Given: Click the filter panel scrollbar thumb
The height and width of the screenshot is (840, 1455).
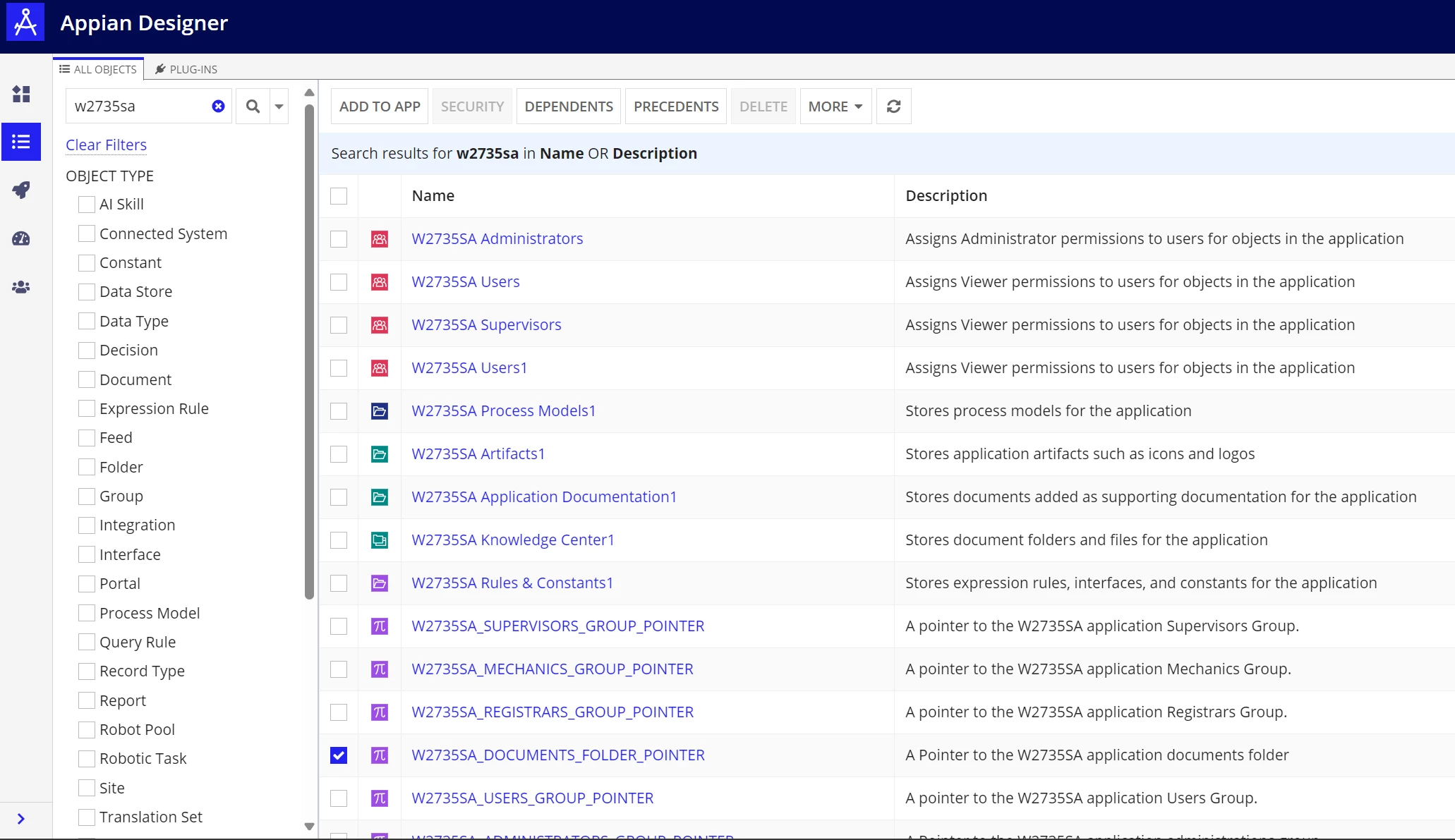Looking at the screenshot, I should (x=309, y=351).
